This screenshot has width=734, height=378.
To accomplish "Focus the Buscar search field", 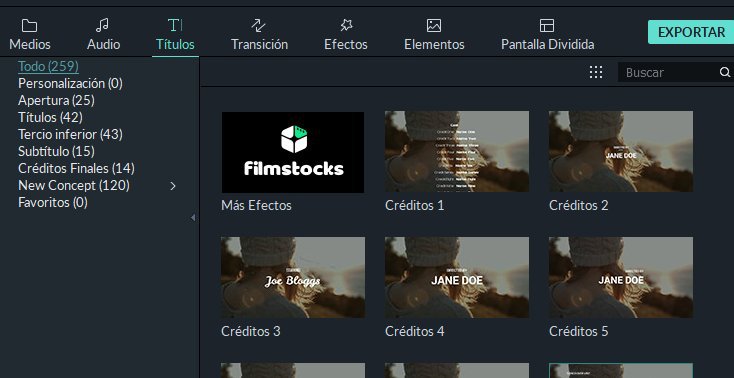I will 668,72.
